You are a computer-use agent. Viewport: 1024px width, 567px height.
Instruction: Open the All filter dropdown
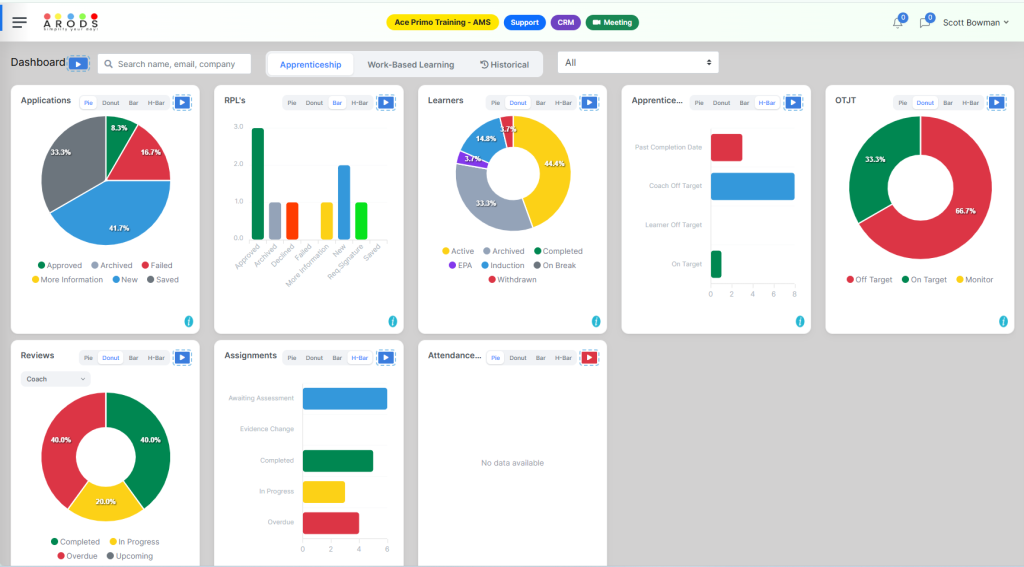[638, 63]
